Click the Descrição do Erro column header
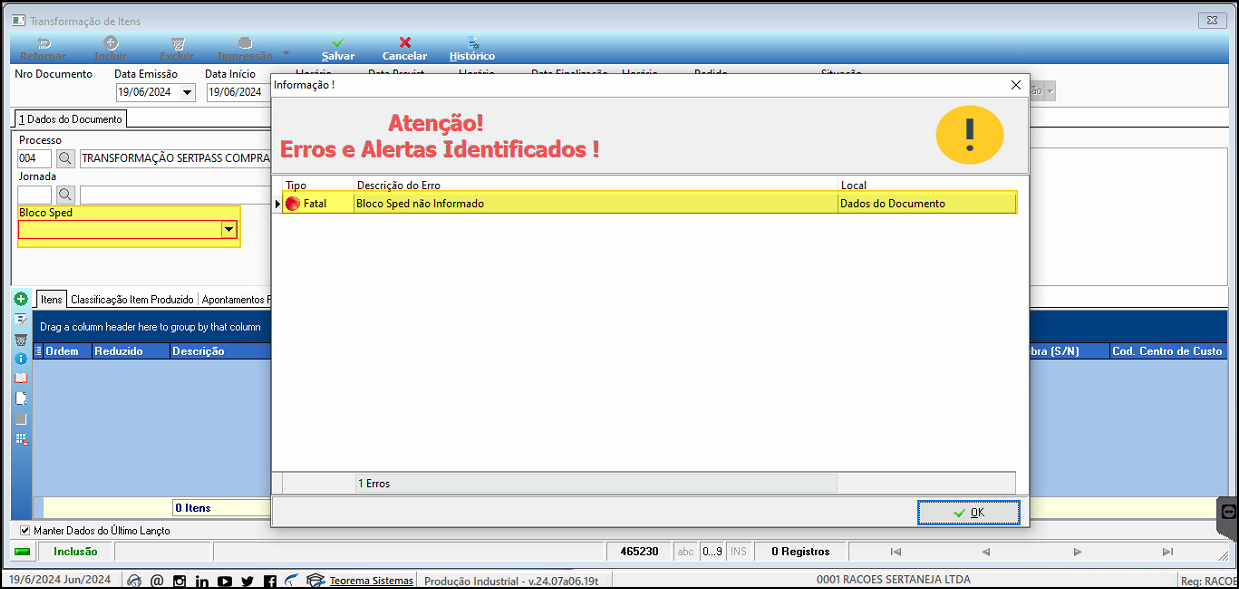Image resolution: width=1239 pixels, height=589 pixels. coord(597,185)
